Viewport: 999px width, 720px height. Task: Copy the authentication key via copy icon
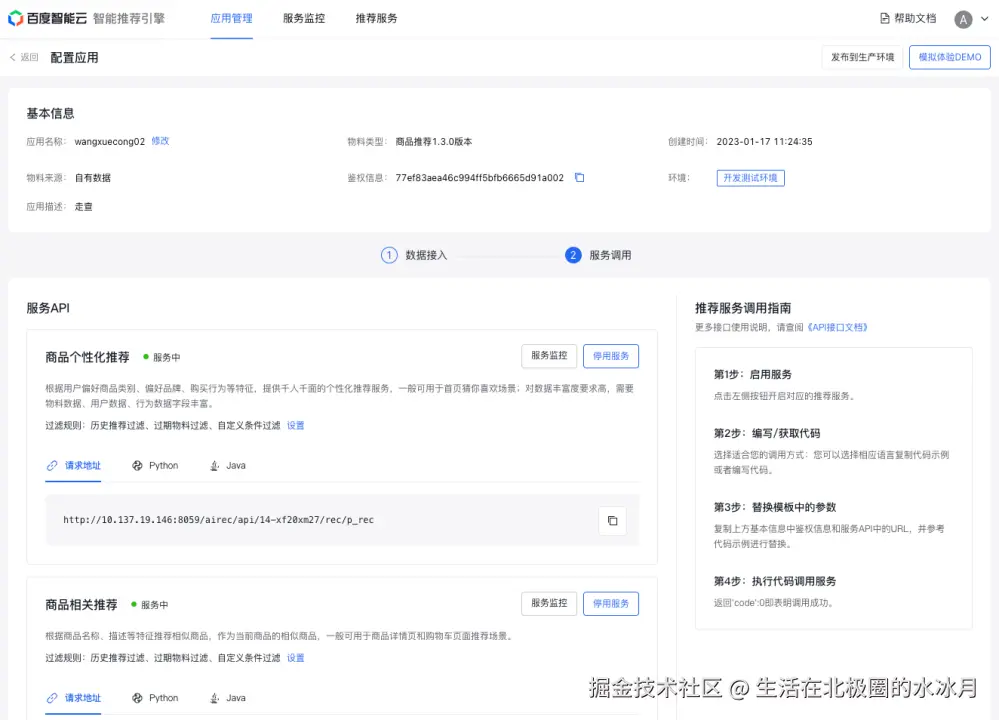coord(579,178)
